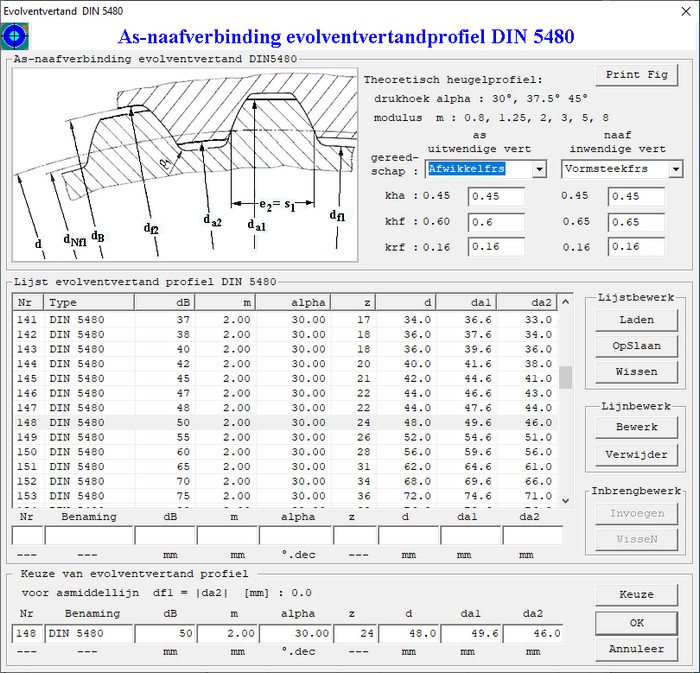Click the Type column header
Screen dimensions: 700x673
pos(89,303)
